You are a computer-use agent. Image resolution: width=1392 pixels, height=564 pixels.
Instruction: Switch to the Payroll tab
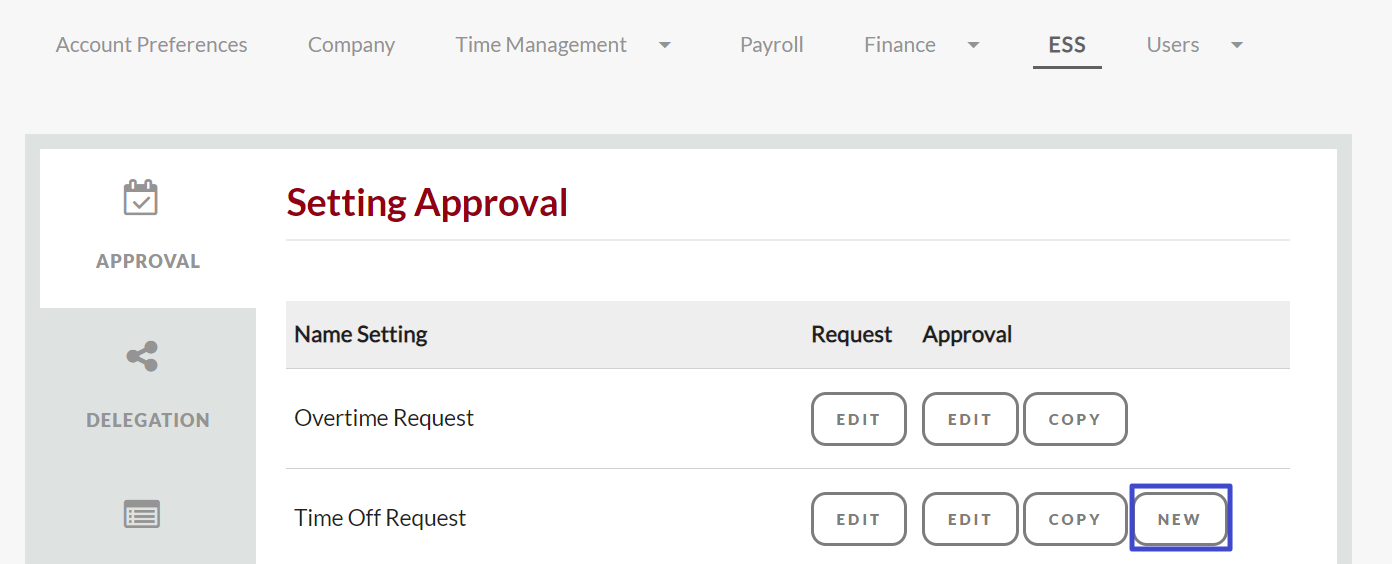pos(772,45)
